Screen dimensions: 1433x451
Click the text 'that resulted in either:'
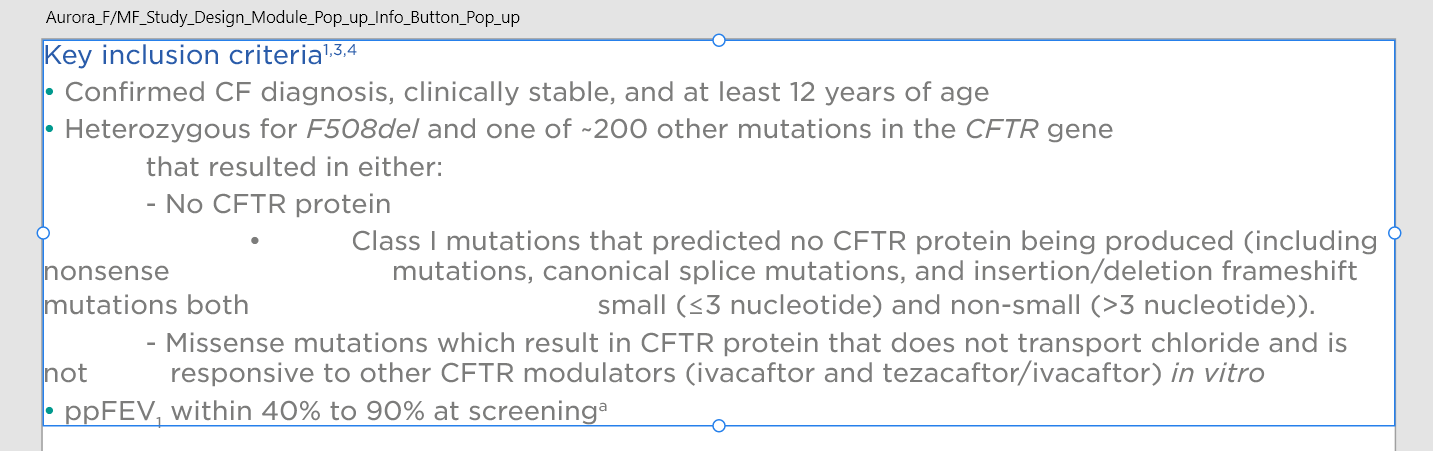coord(294,167)
